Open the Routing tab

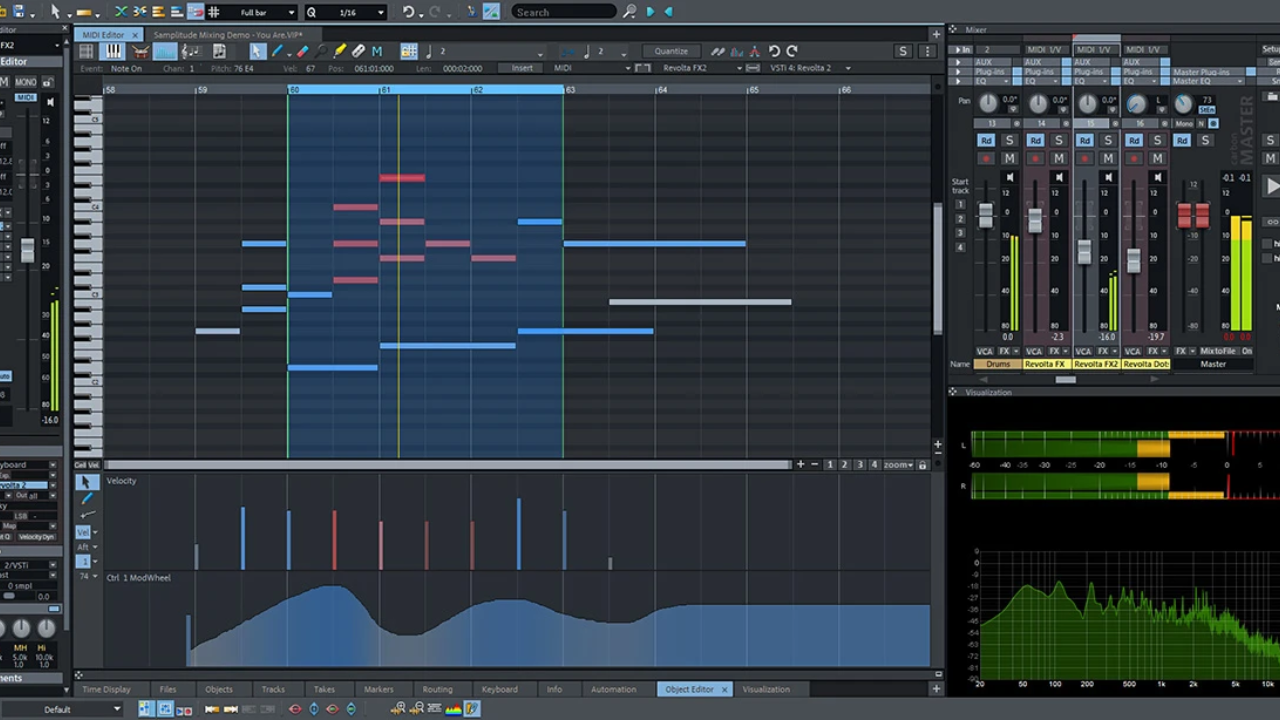(437, 689)
